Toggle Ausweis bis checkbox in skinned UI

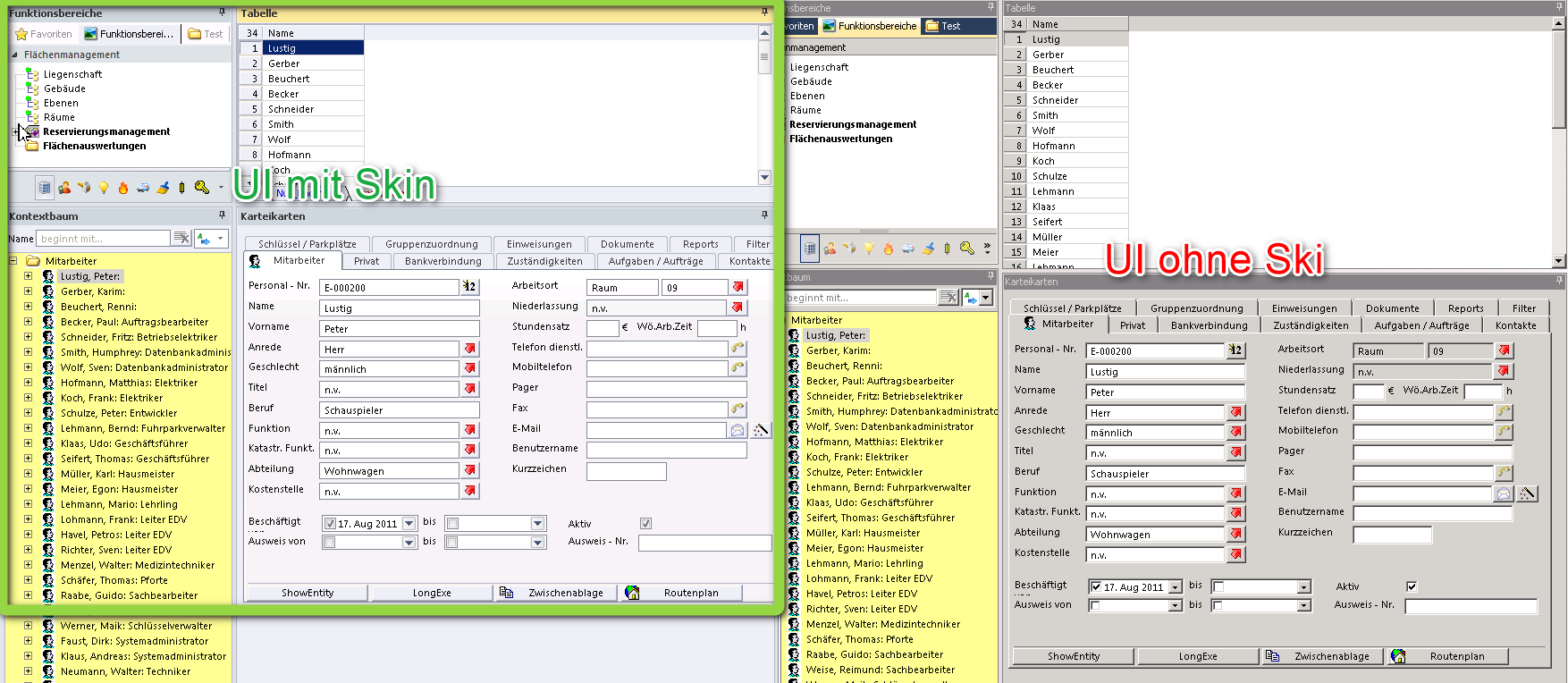coord(452,543)
